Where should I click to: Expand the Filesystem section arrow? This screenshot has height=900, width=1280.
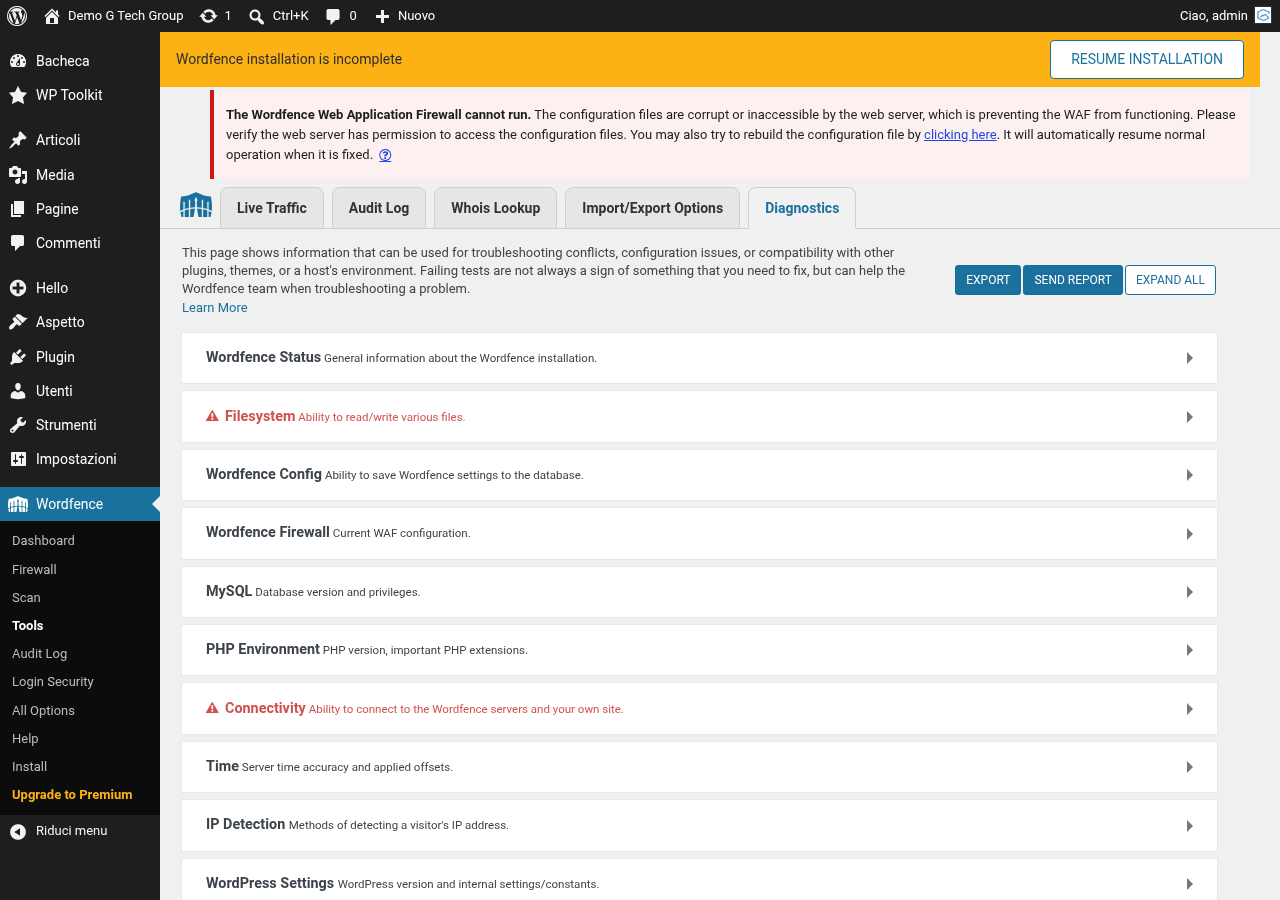click(1189, 417)
